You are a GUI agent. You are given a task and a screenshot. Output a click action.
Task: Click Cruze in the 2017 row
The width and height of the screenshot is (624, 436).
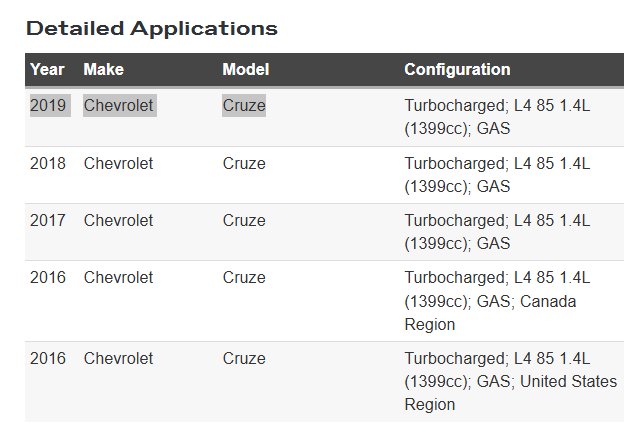pyautogui.click(x=244, y=220)
